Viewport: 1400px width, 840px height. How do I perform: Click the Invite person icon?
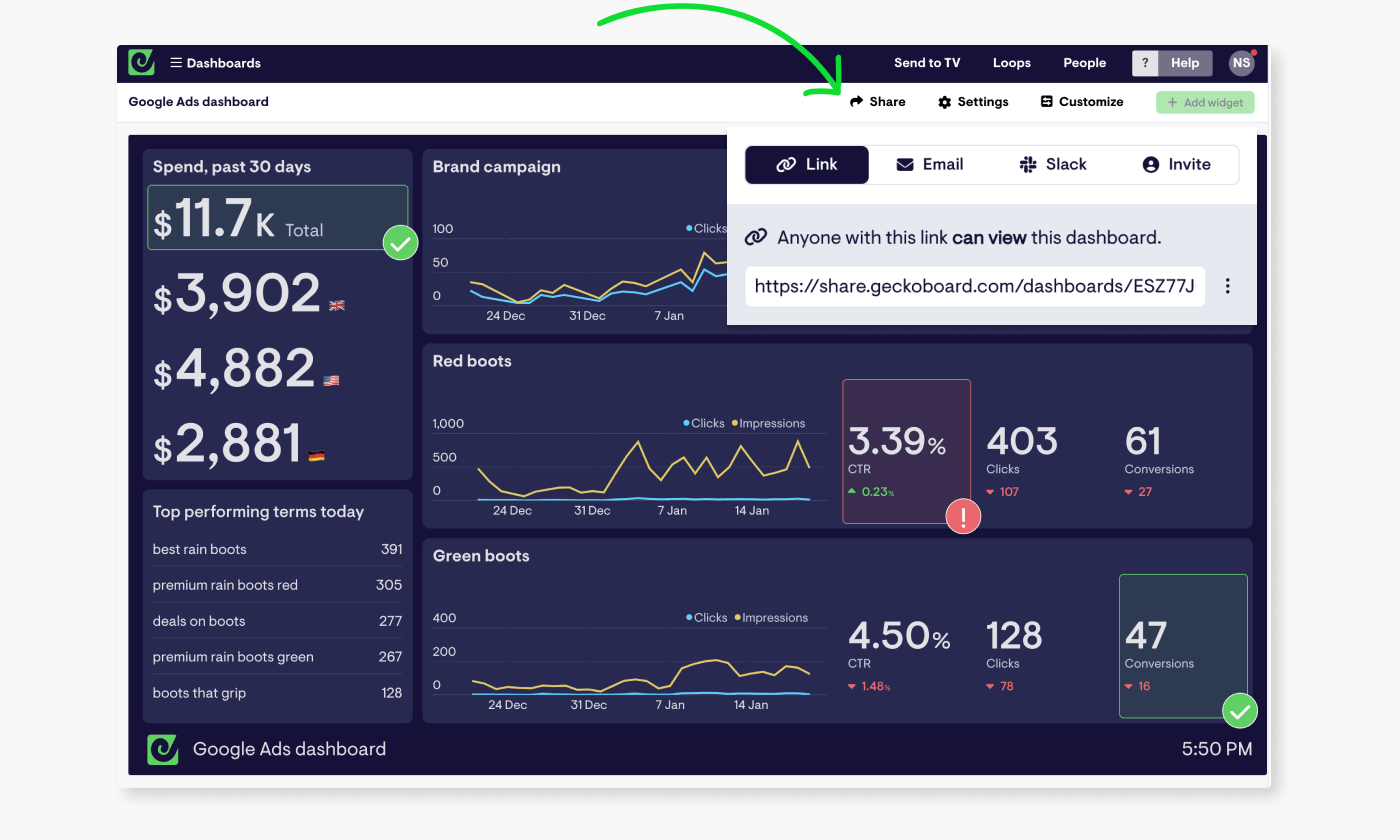(x=1148, y=164)
